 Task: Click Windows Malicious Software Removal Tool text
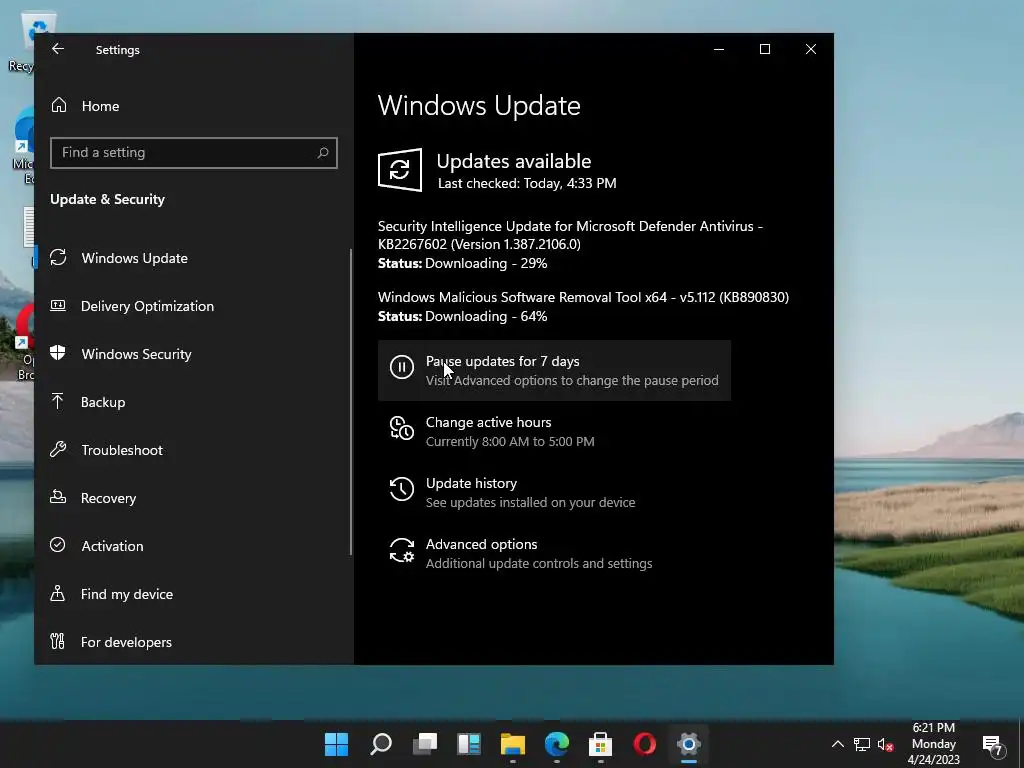[x=583, y=297]
